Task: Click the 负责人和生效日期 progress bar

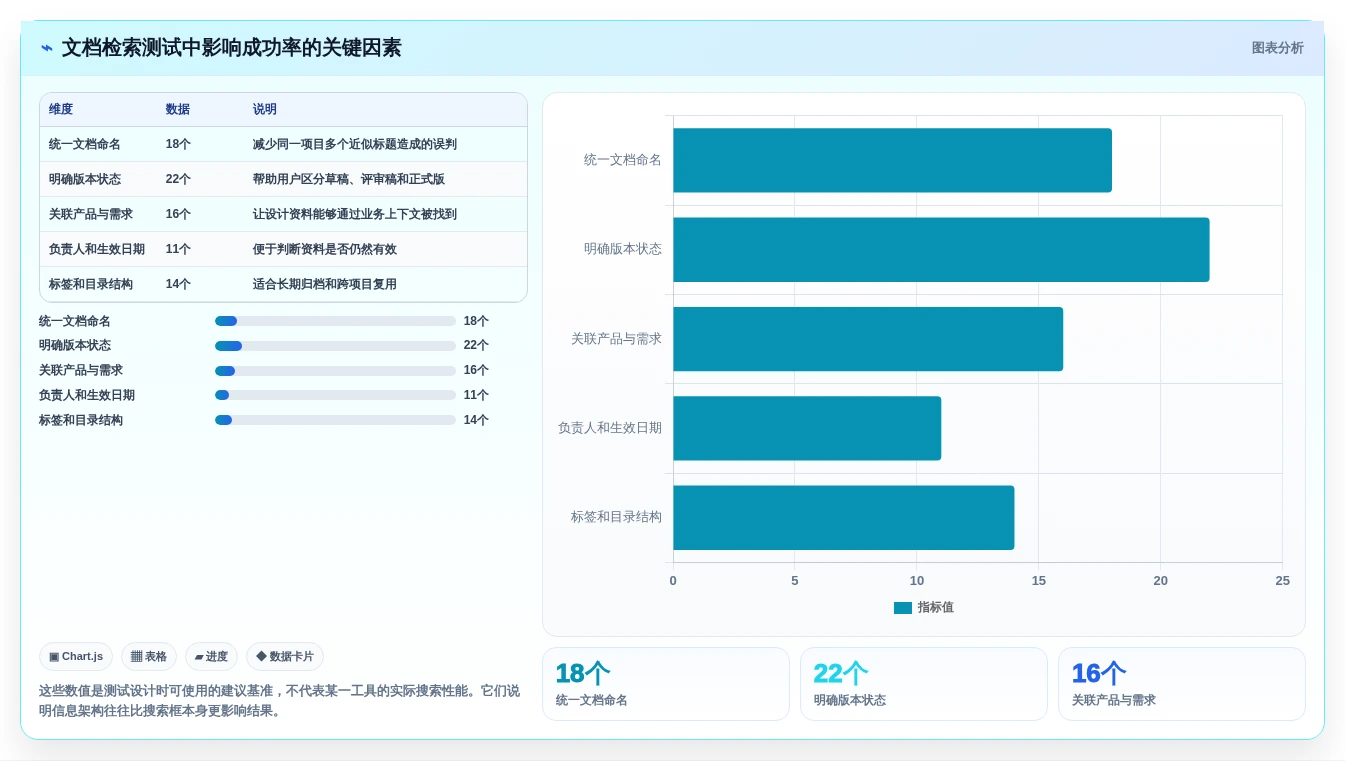Action: point(335,395)
